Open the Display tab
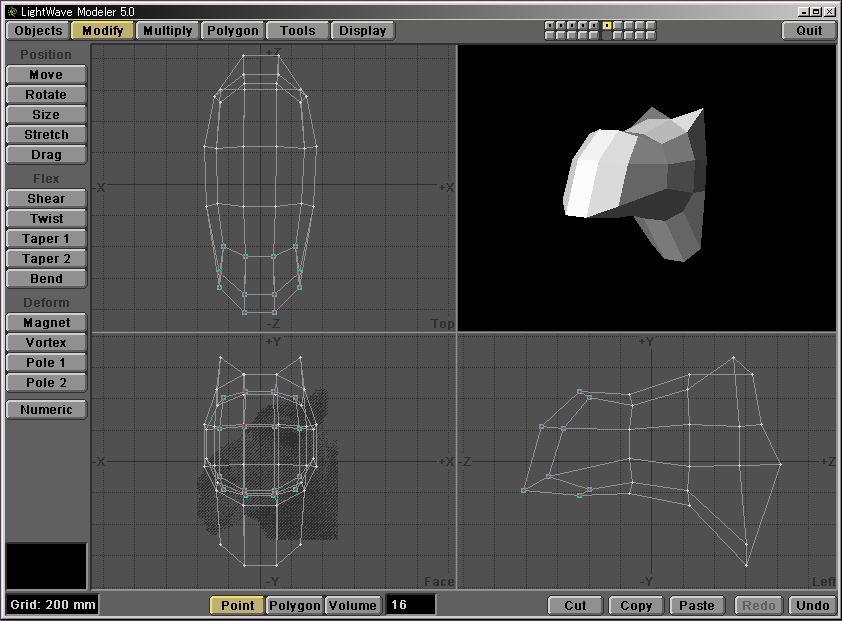 coord(362,30)
